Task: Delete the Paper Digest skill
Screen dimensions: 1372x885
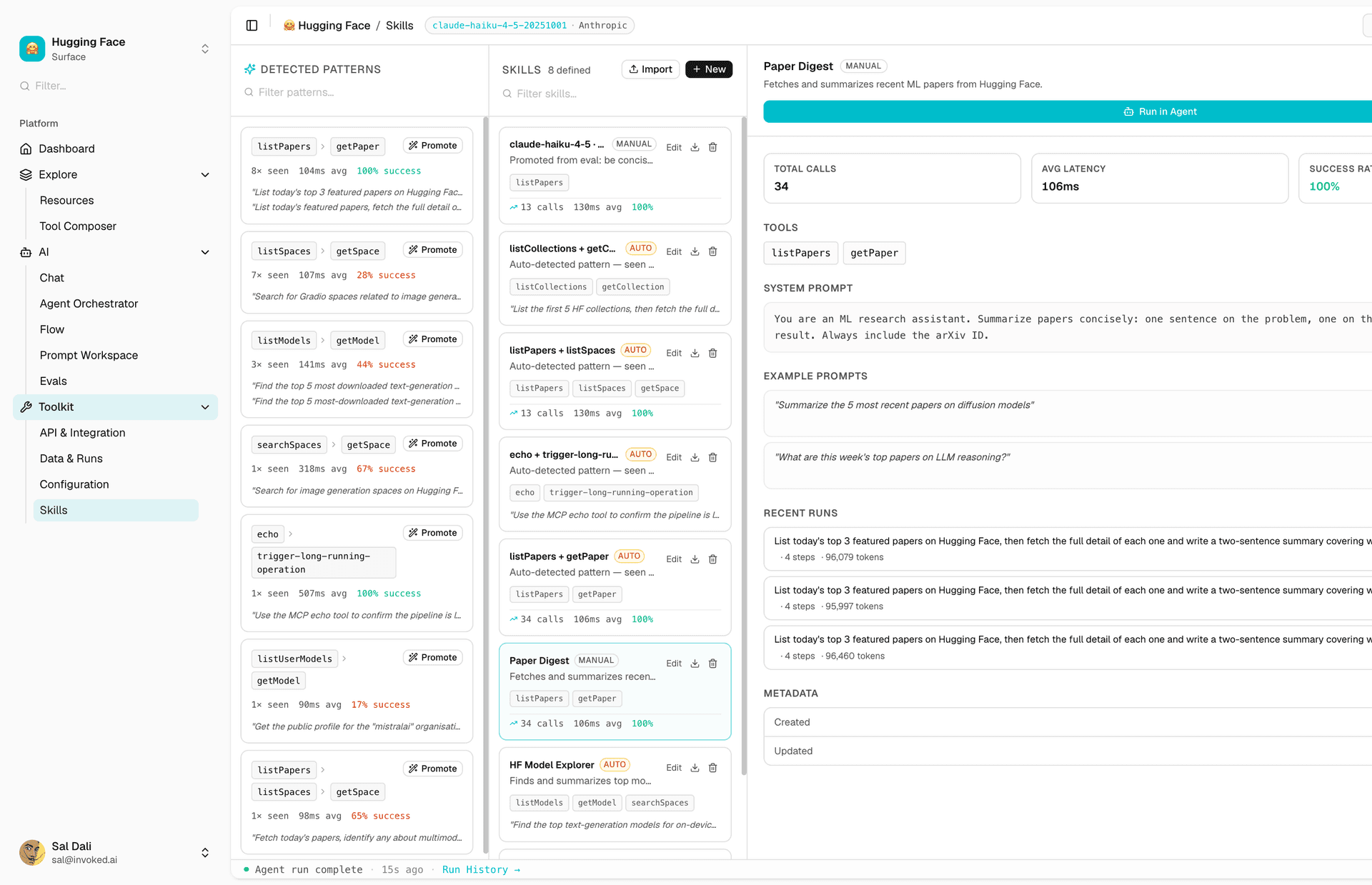Action: 712,664
